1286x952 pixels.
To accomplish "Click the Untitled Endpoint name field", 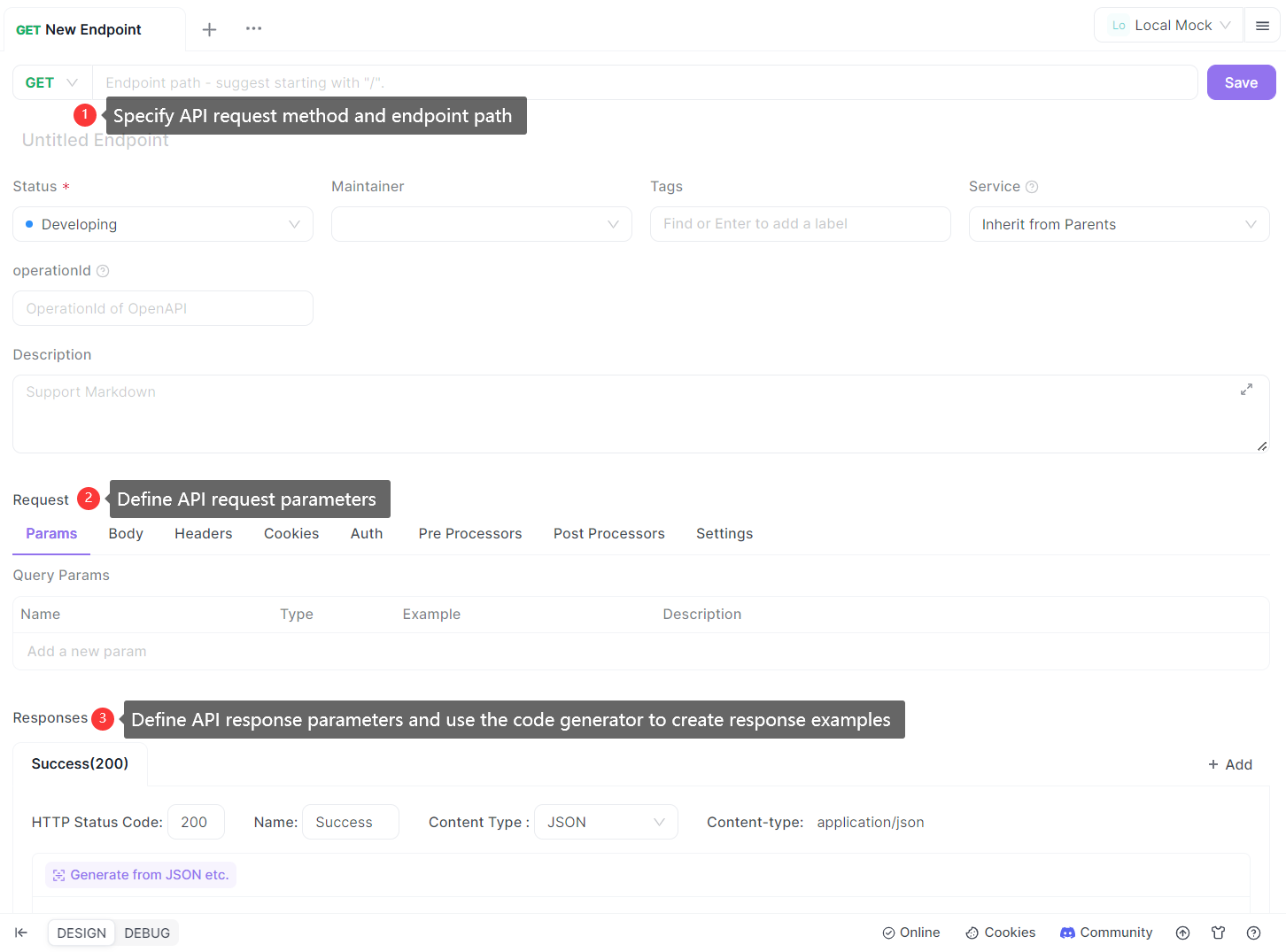I will [x=96, y=140].
